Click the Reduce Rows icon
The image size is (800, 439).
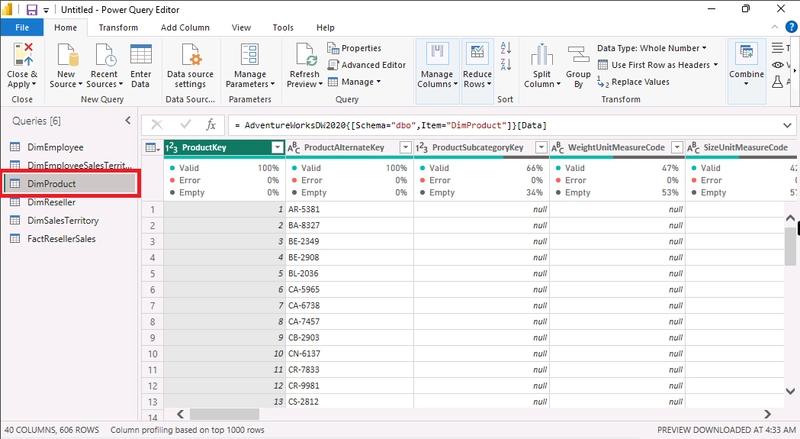[477, 54]
